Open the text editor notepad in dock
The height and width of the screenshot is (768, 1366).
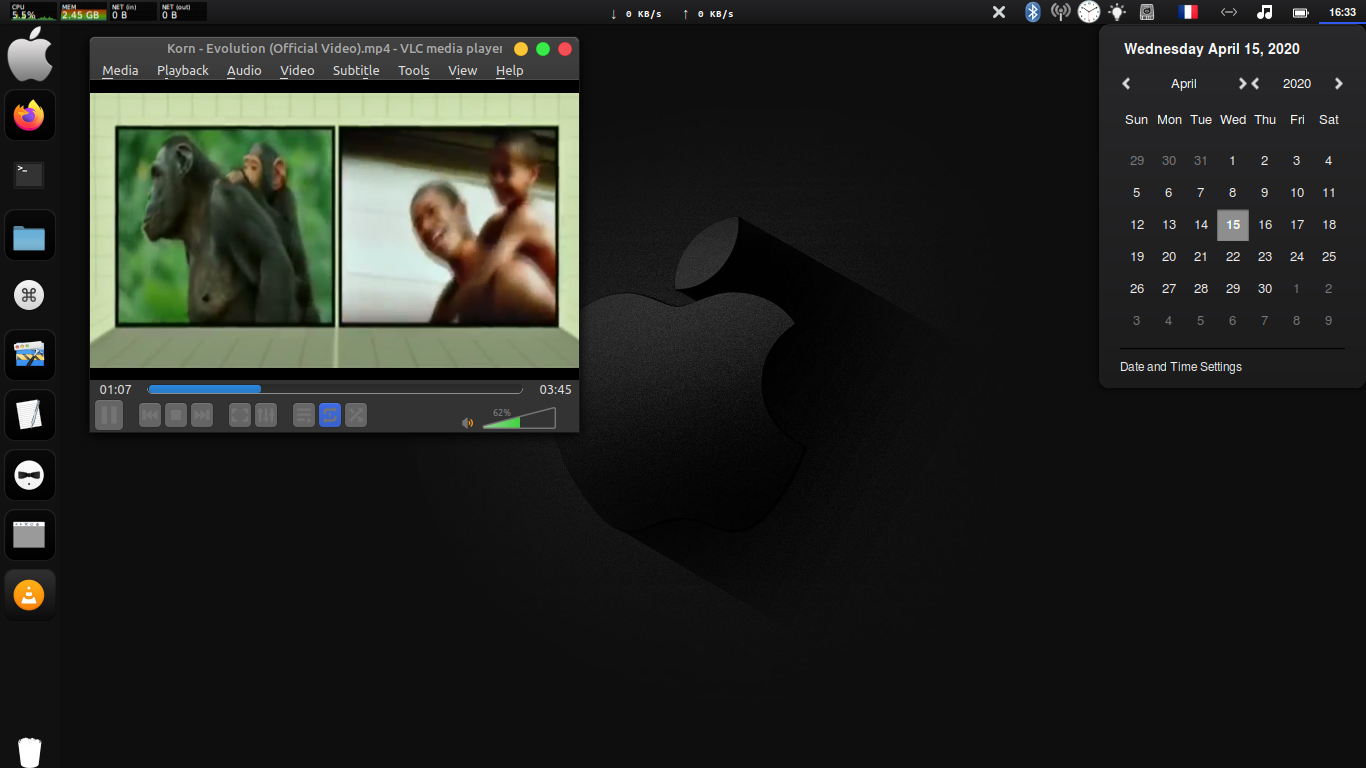pyautogui.click(x=30, y=415)
